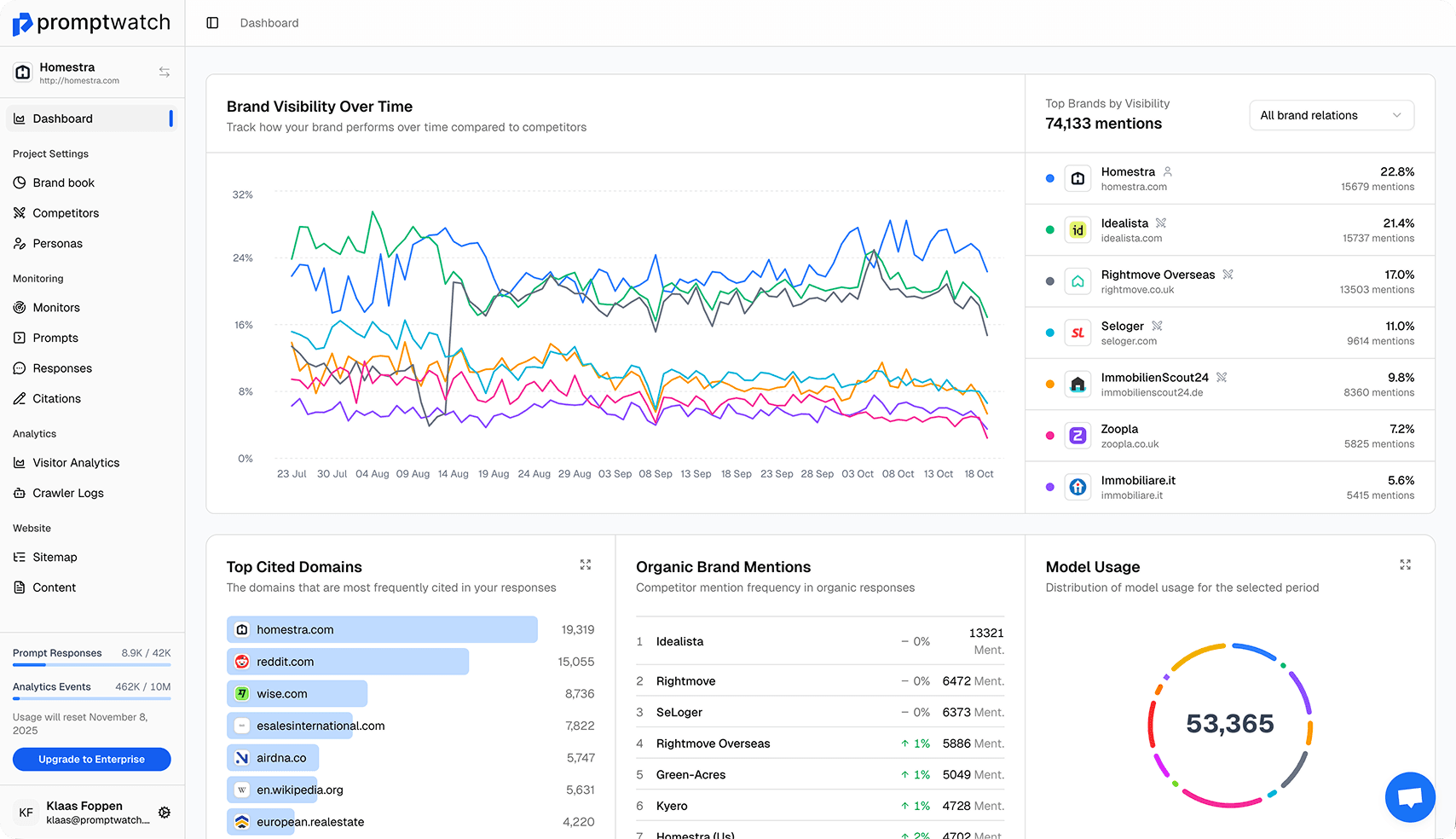Expand the Model Usage card
This screenshot has width=1456, height=839.
pyautogui.click(x=1406, y=564)
